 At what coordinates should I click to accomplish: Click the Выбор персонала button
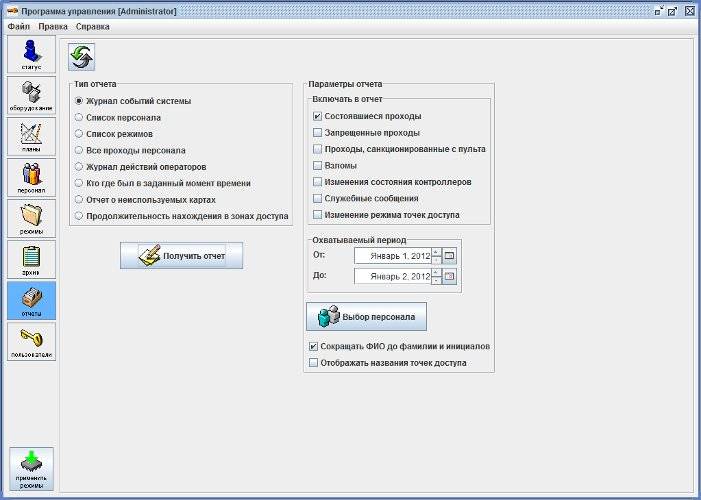[x=366, y=317]
